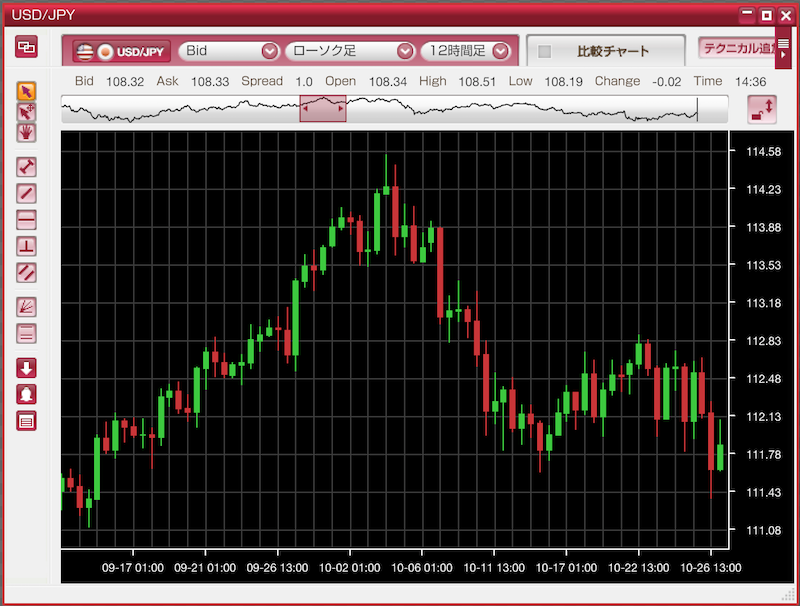Screen dimensions: 800x606
Task: Click the alert bell icon
Action: click(x=27, y=394)
